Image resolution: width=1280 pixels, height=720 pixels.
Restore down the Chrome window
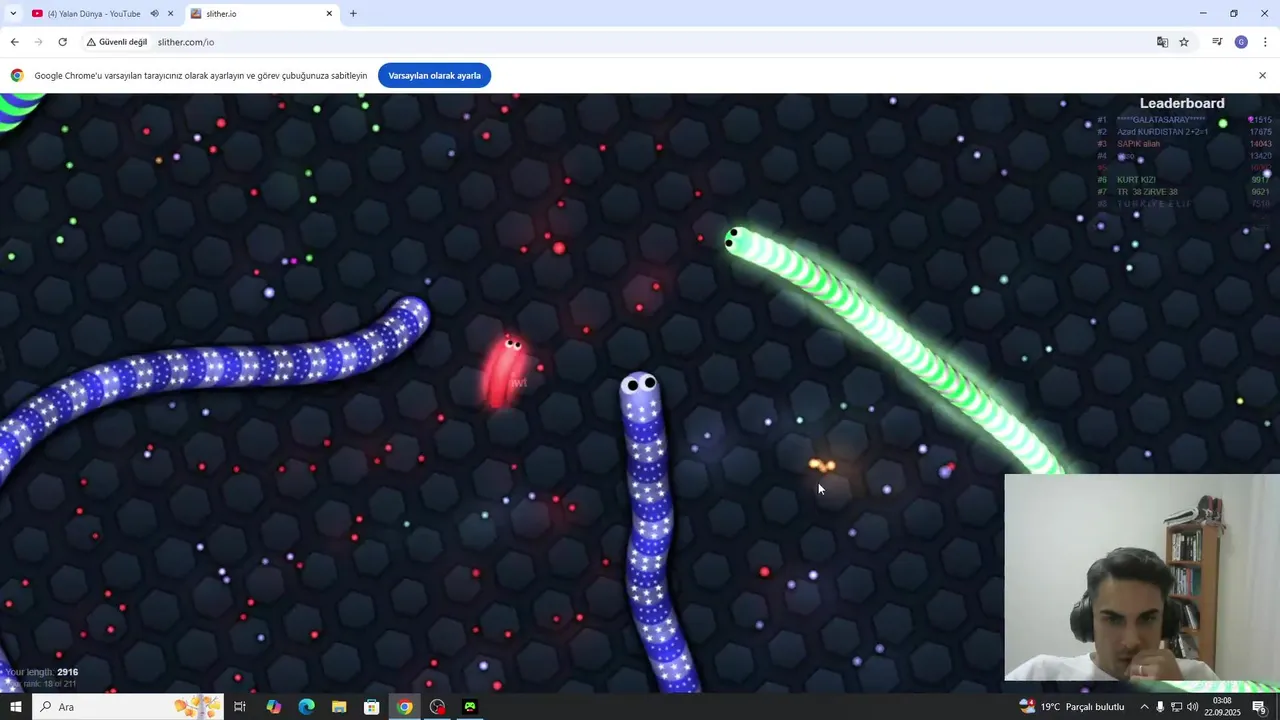1234,13
